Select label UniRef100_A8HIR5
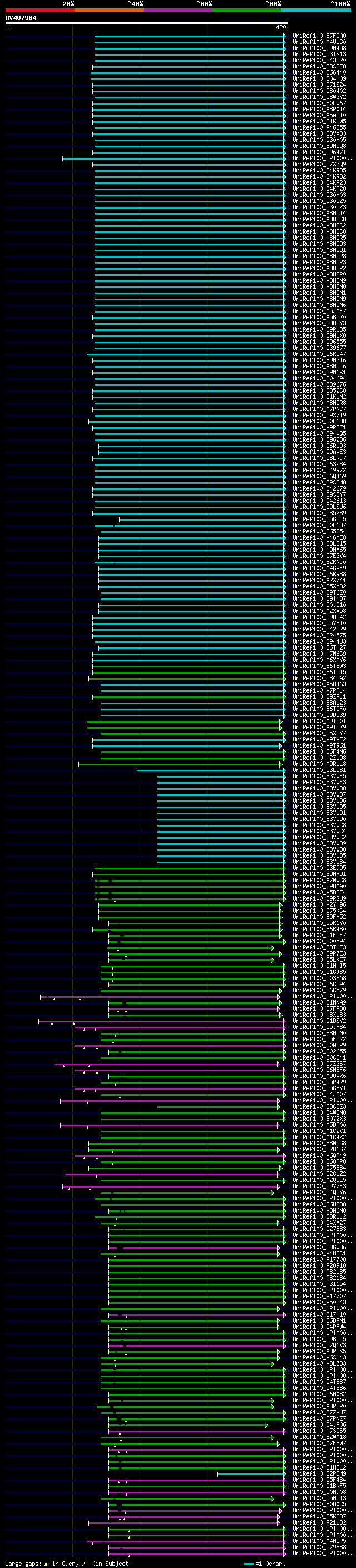The image size is (356, 1568). (x=319, y=238)
